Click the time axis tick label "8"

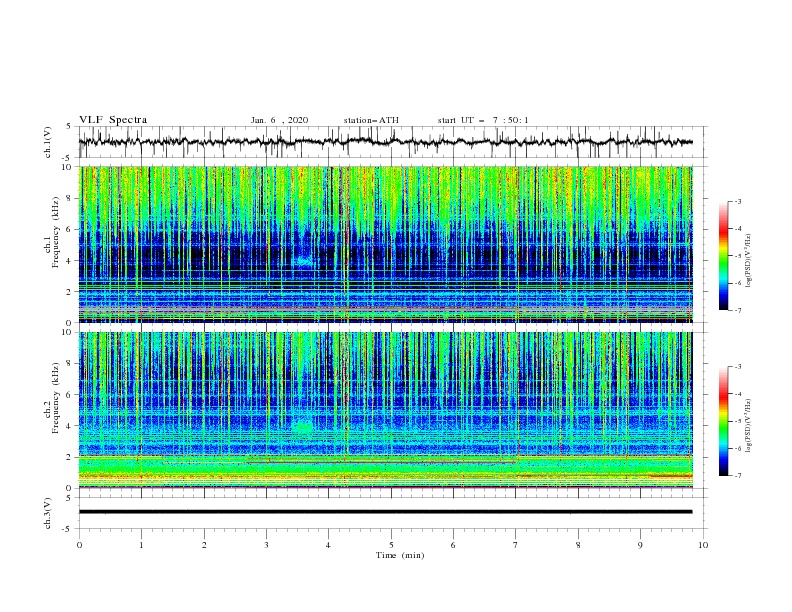click(x=578, y=545)
